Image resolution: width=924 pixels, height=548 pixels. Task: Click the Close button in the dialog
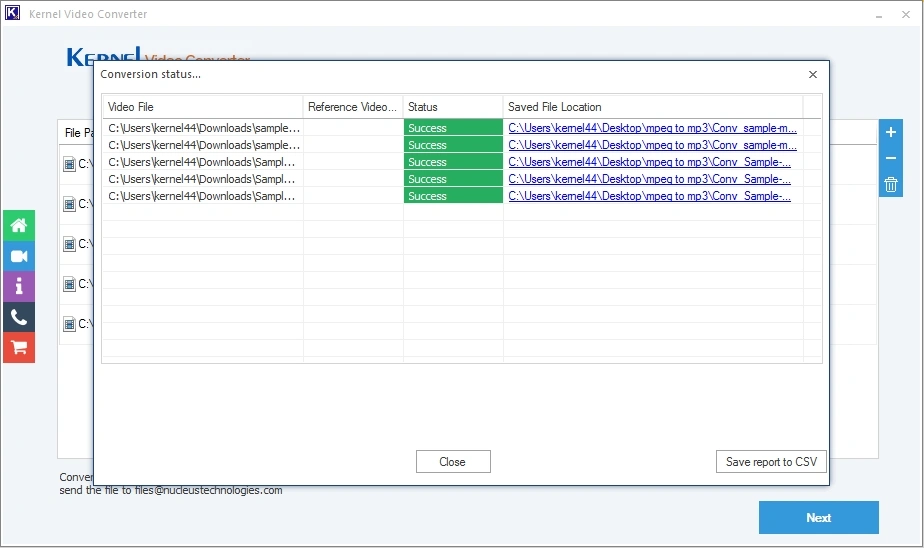pos(453,462)
